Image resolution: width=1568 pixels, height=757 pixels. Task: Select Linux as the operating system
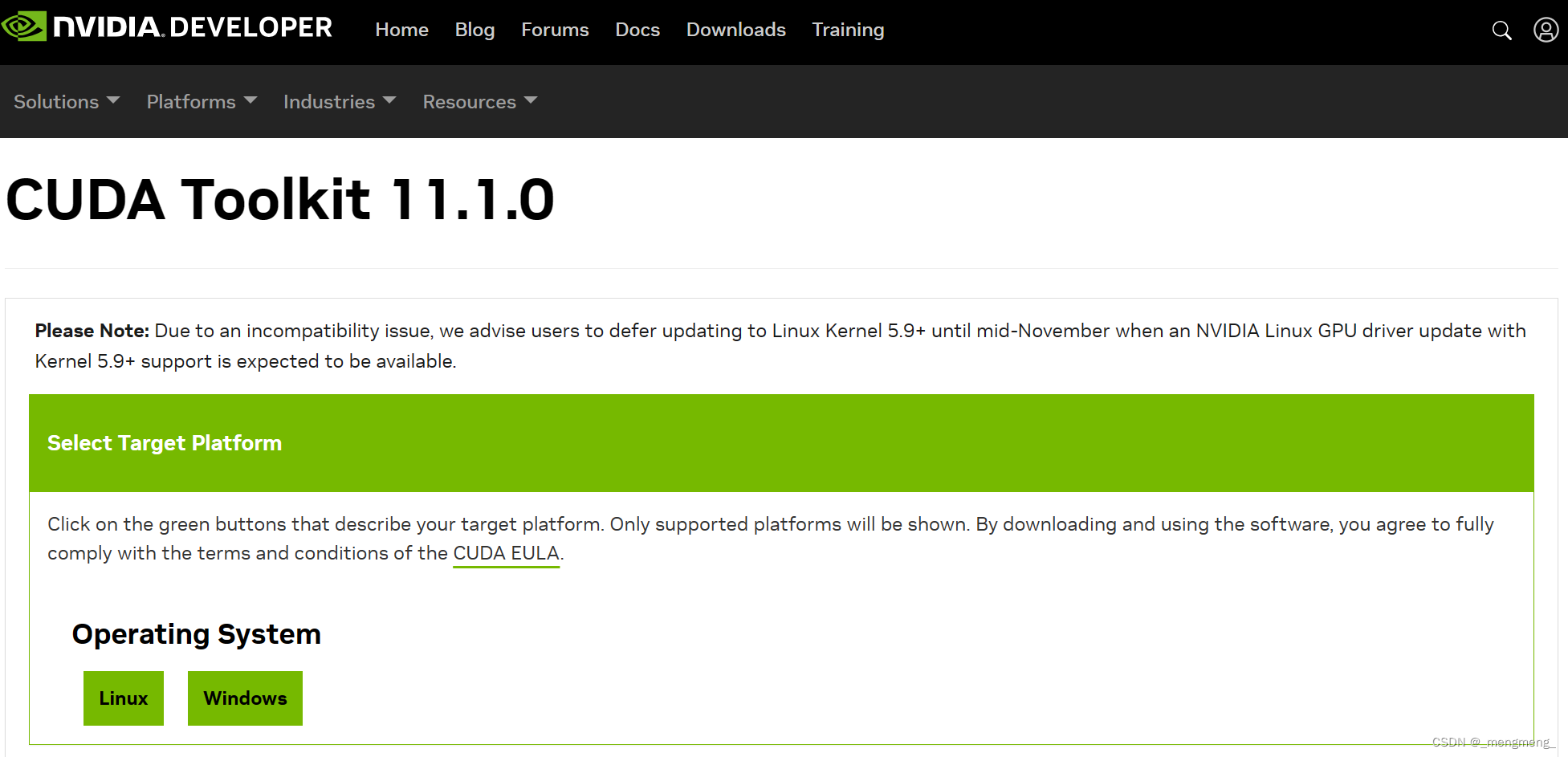click(x=123, y=698)
